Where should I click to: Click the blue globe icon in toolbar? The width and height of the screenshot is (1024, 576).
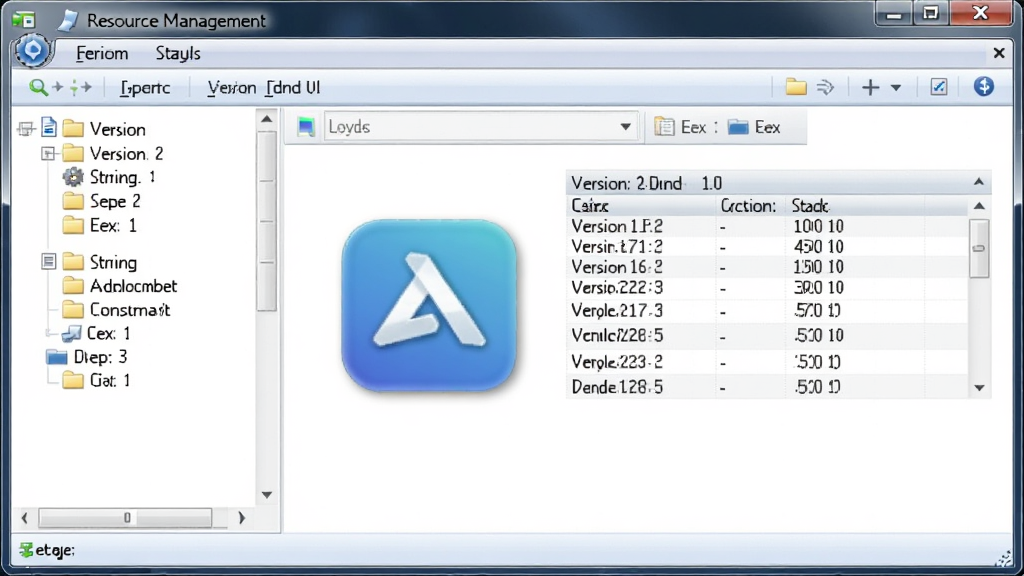pos(984,86)
